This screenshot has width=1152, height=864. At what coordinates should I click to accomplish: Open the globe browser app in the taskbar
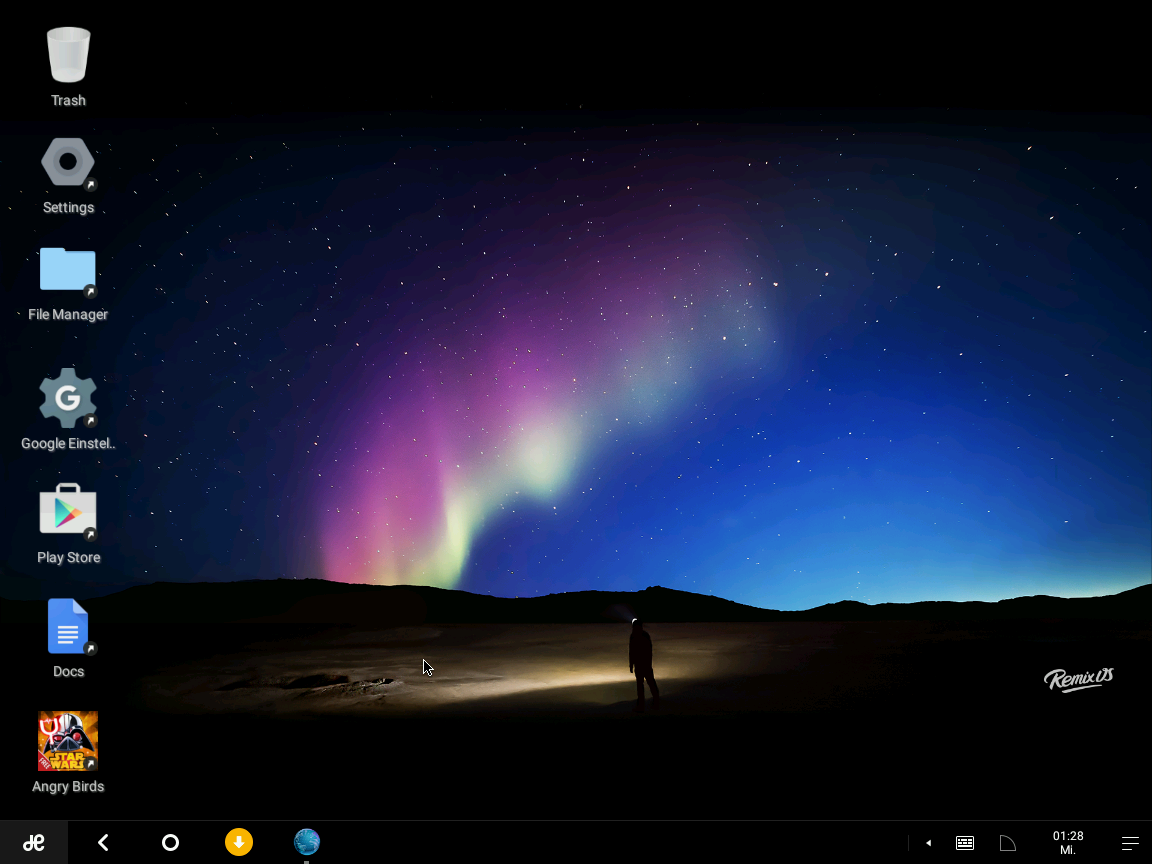(x=307, y=841)
